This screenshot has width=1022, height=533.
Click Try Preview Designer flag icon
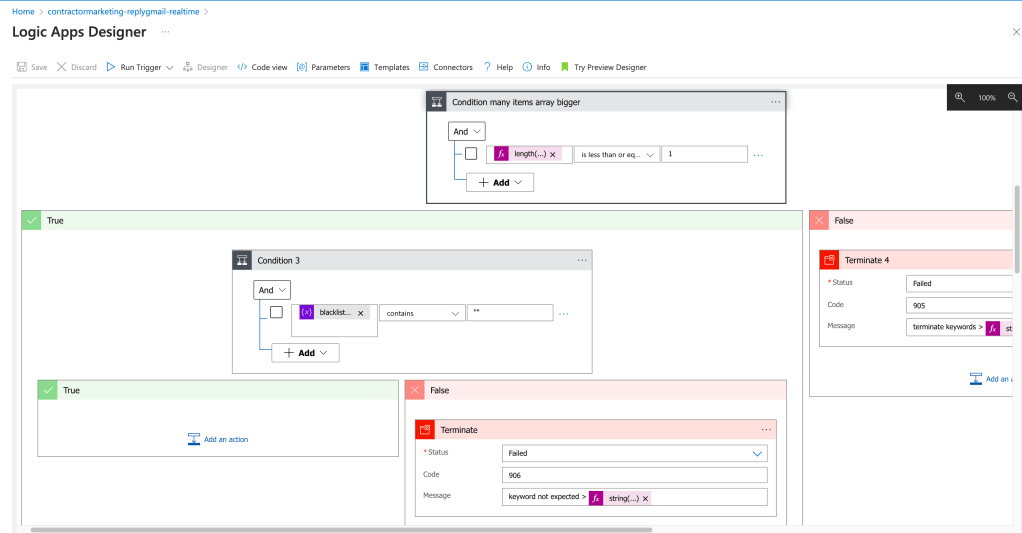564,67
